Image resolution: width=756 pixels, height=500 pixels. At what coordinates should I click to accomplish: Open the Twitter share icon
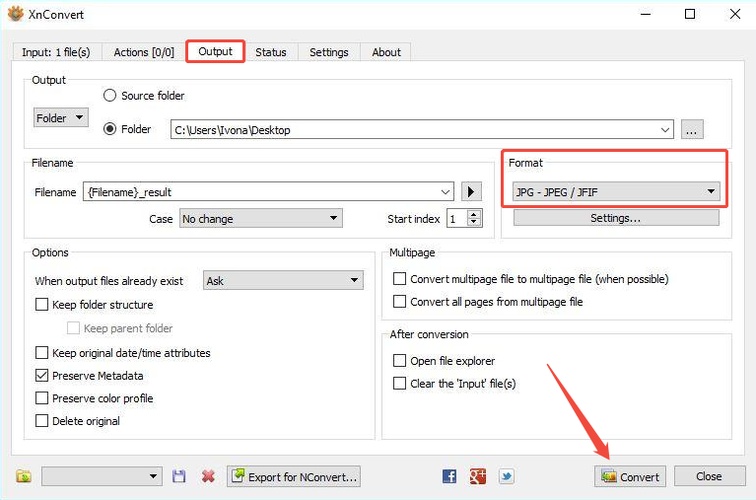(506, 476)
